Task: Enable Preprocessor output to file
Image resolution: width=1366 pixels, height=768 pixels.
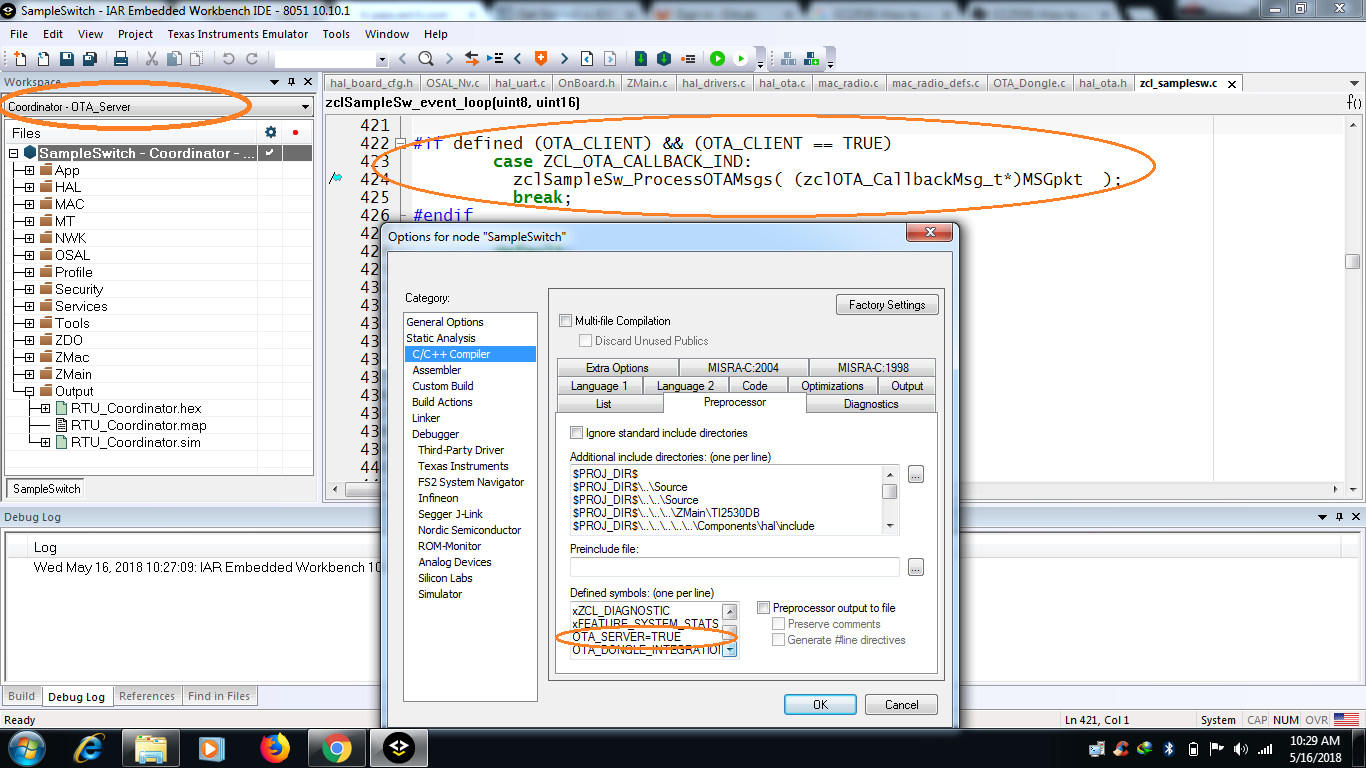Action: click(764, 608)
